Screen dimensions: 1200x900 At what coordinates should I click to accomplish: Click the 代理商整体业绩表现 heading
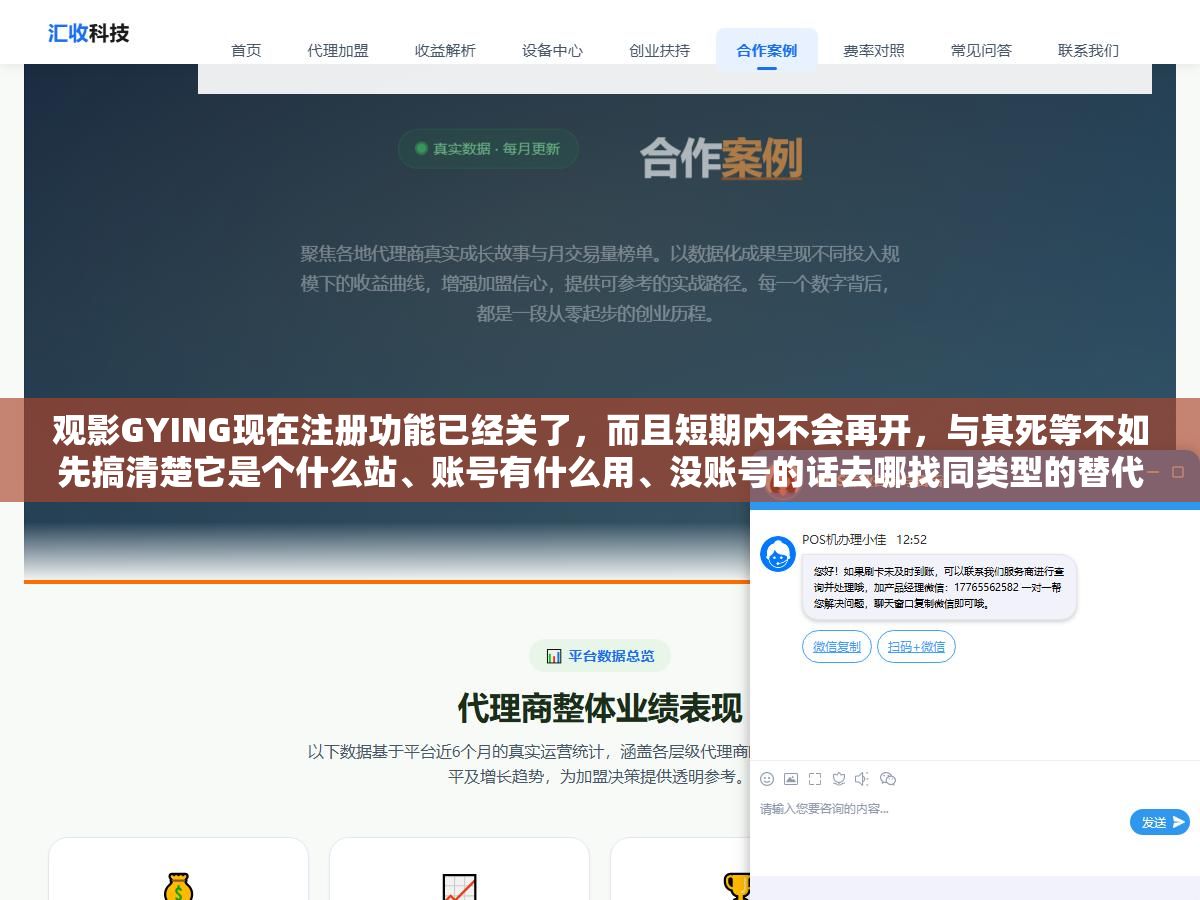coord(600,708)
